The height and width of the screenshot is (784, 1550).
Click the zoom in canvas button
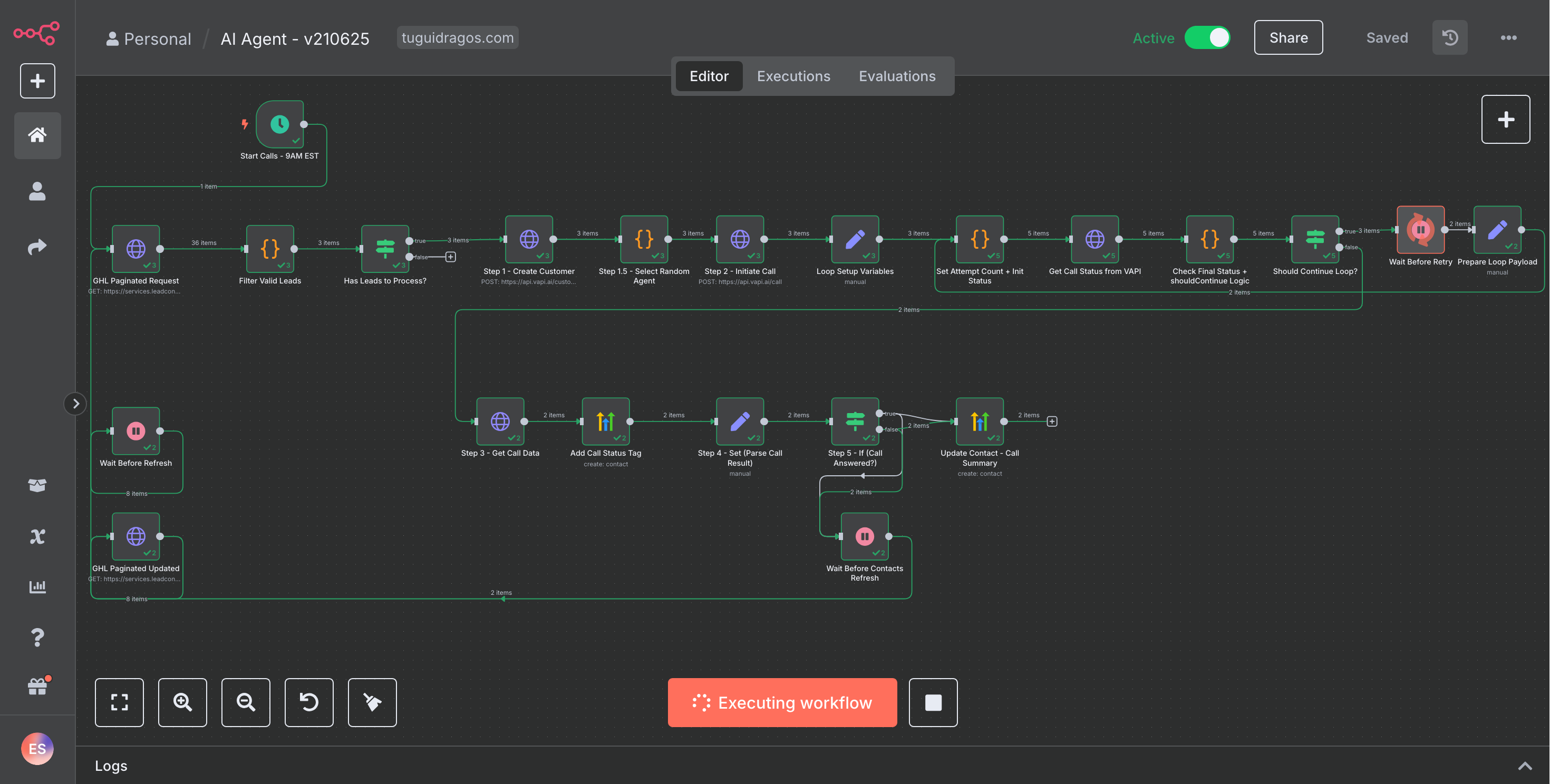(182, 702)
